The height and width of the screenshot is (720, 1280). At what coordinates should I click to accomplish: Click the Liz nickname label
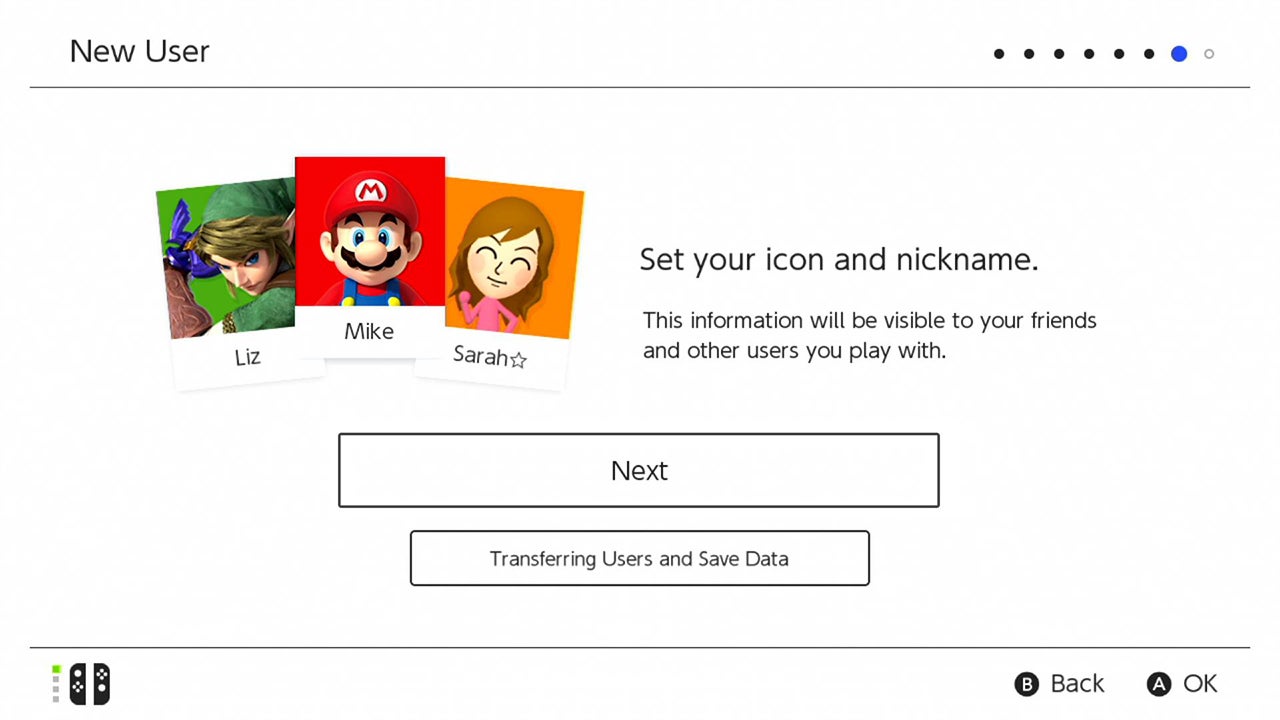click(x=247, y=356)
